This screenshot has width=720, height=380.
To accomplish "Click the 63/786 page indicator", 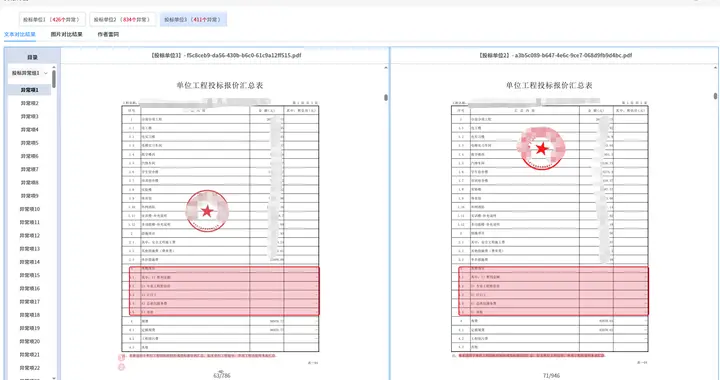I will click(x=222, y=375).
